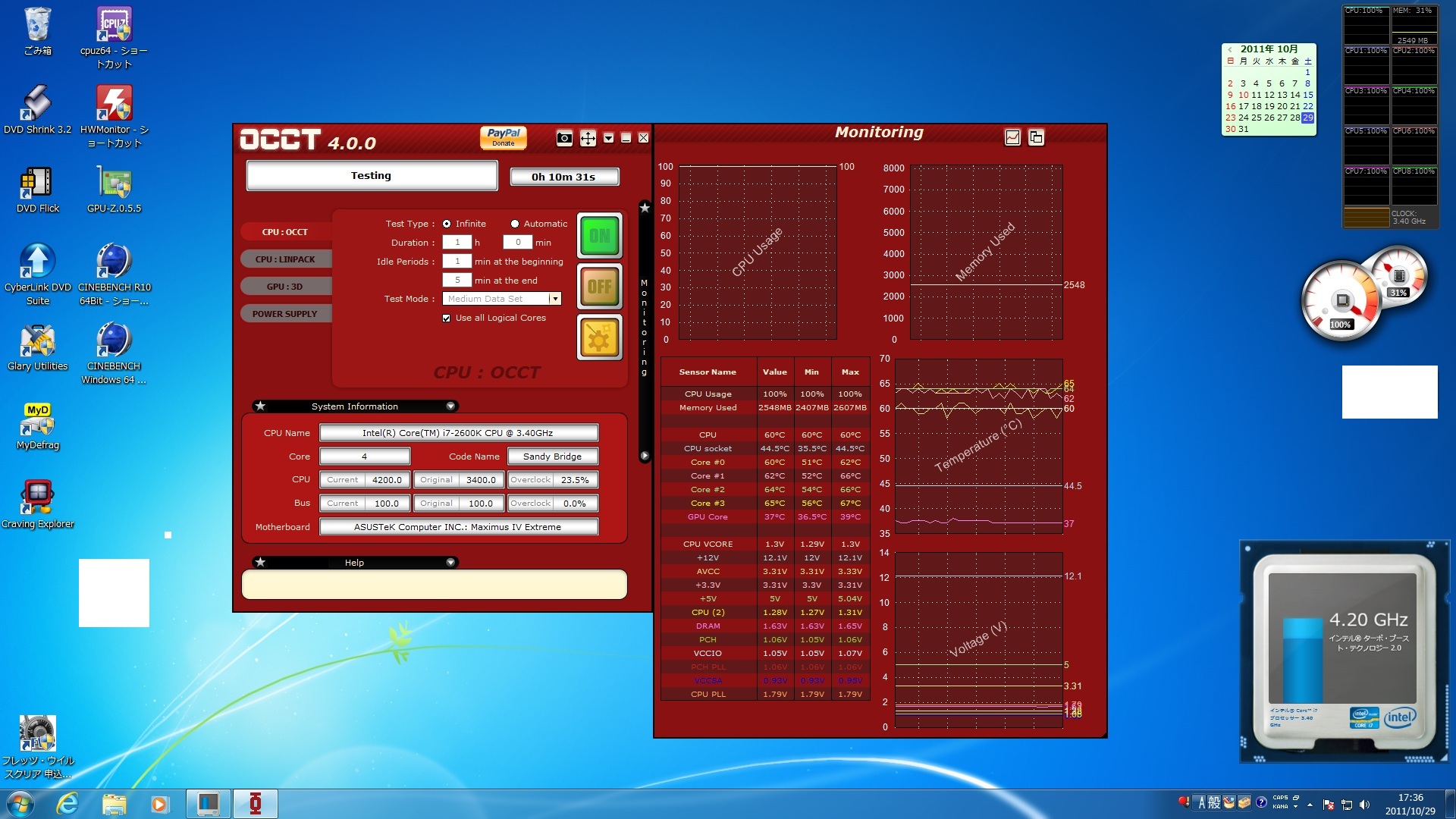Viewport: 1456px width, 819px height.
Task: Toggle Use all Logical Cores checkbox
Action: tap(447, 318)
